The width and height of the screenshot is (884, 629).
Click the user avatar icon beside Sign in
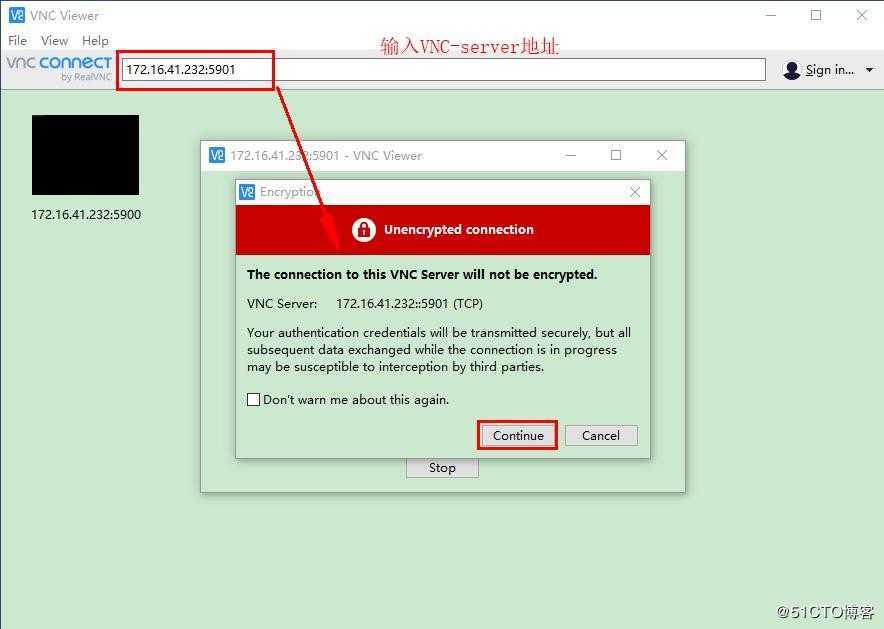point(792,70)
